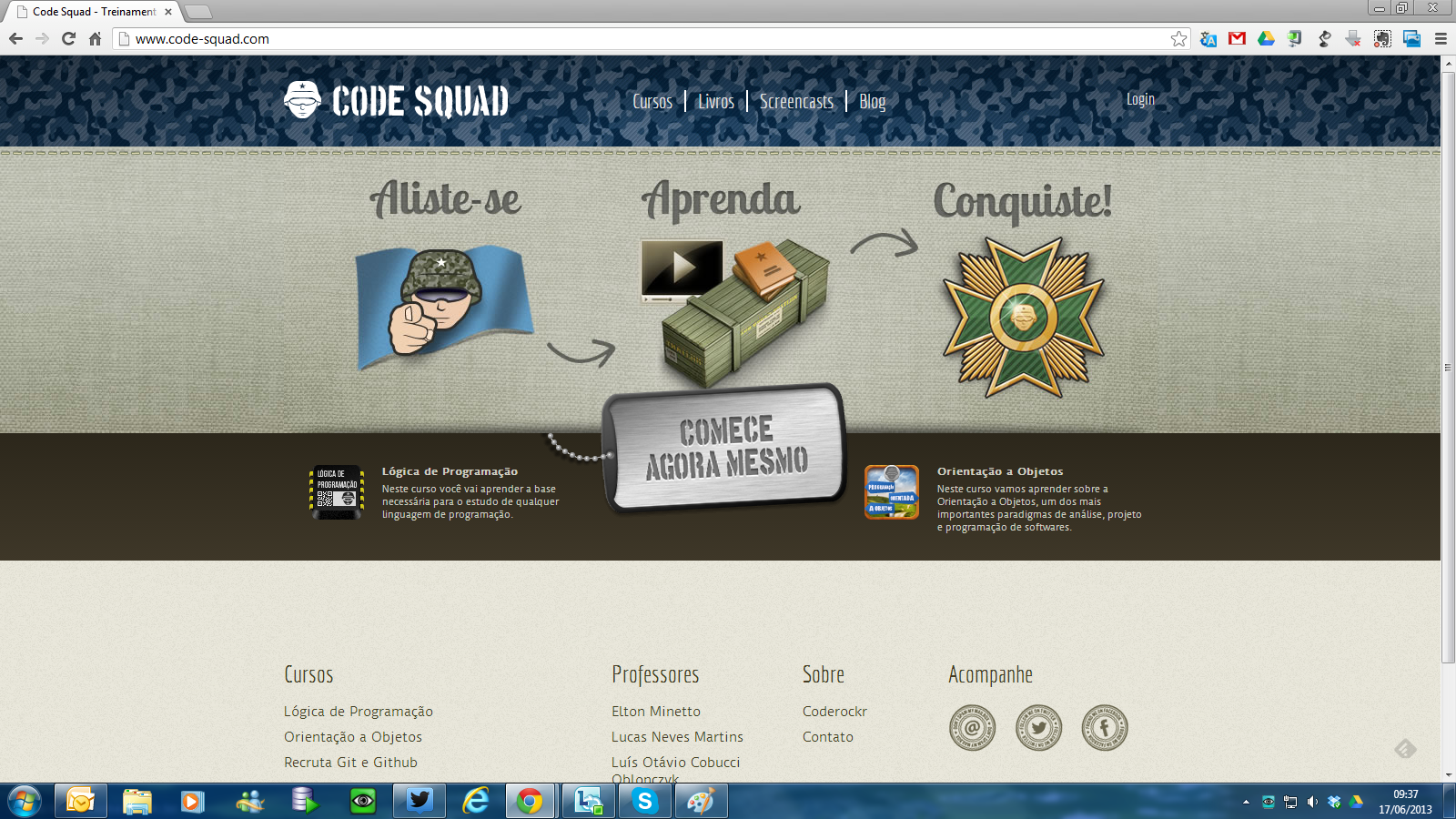
Task: Click the soldier flag Aliste-se image
Action: click(444, 308)
